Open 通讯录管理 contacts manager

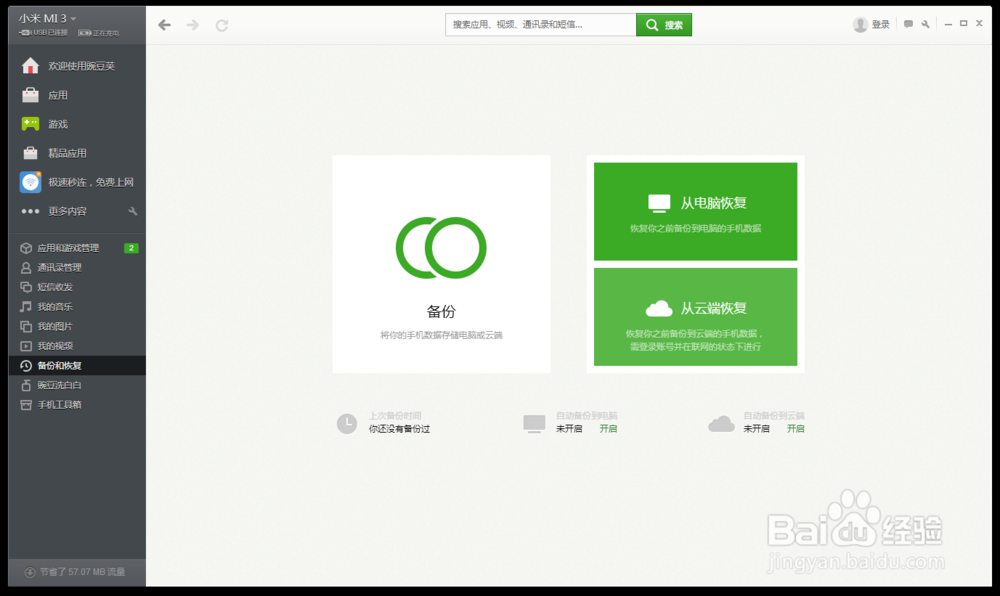coord(77,268)
